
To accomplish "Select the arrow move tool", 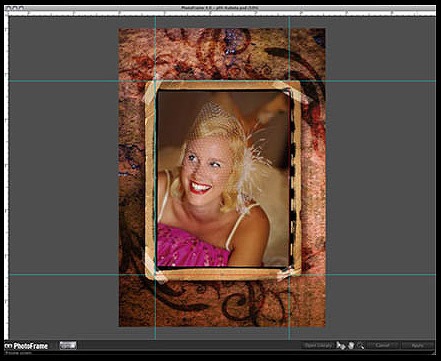I will pos(340,345).
